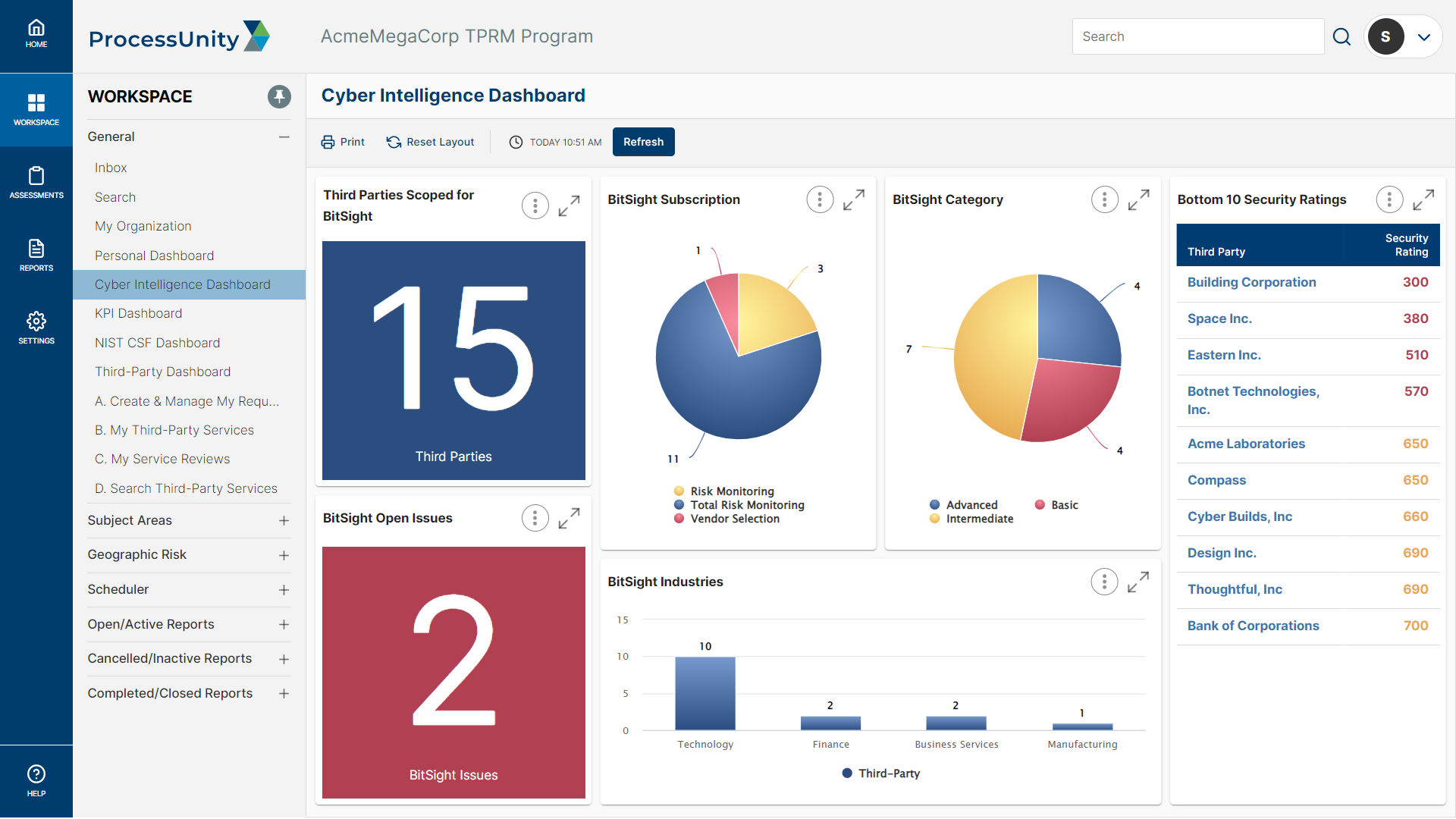The width and height of the screenshot is (1456, 819).
Task: Open My Organization menu item
Action: point(143,226)
